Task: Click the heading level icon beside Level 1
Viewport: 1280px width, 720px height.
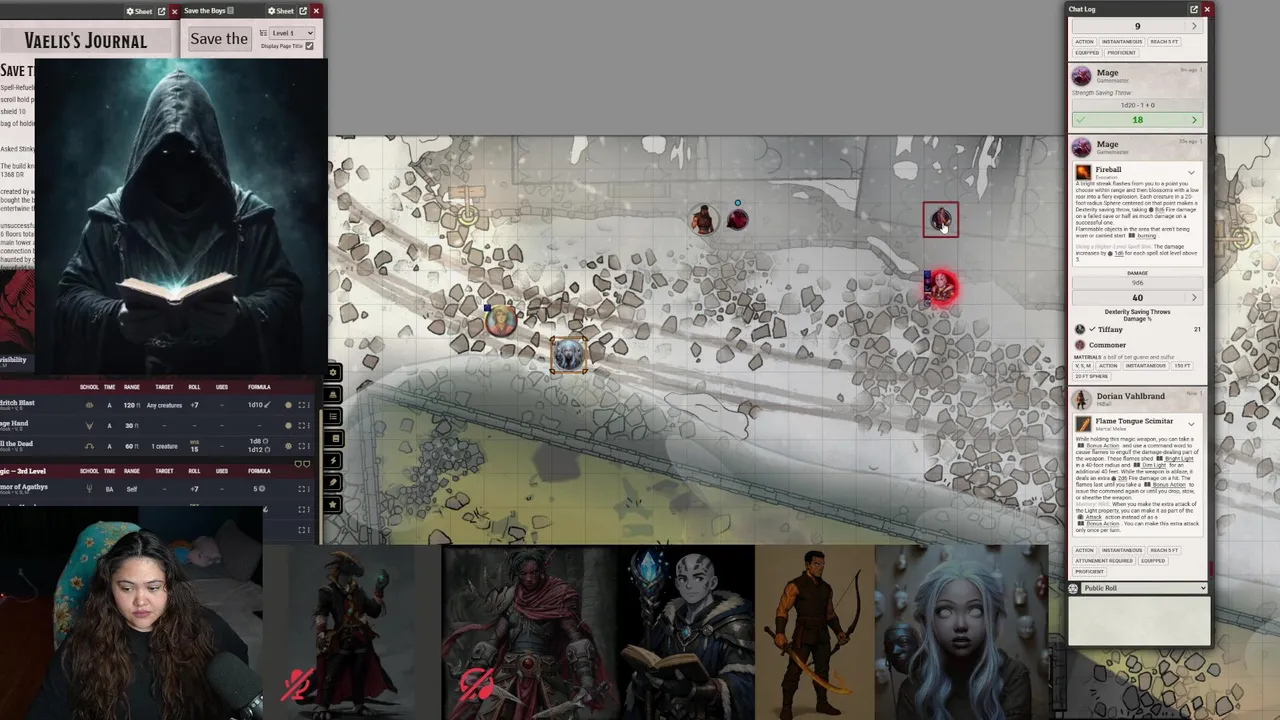Action: coord(263,33)
